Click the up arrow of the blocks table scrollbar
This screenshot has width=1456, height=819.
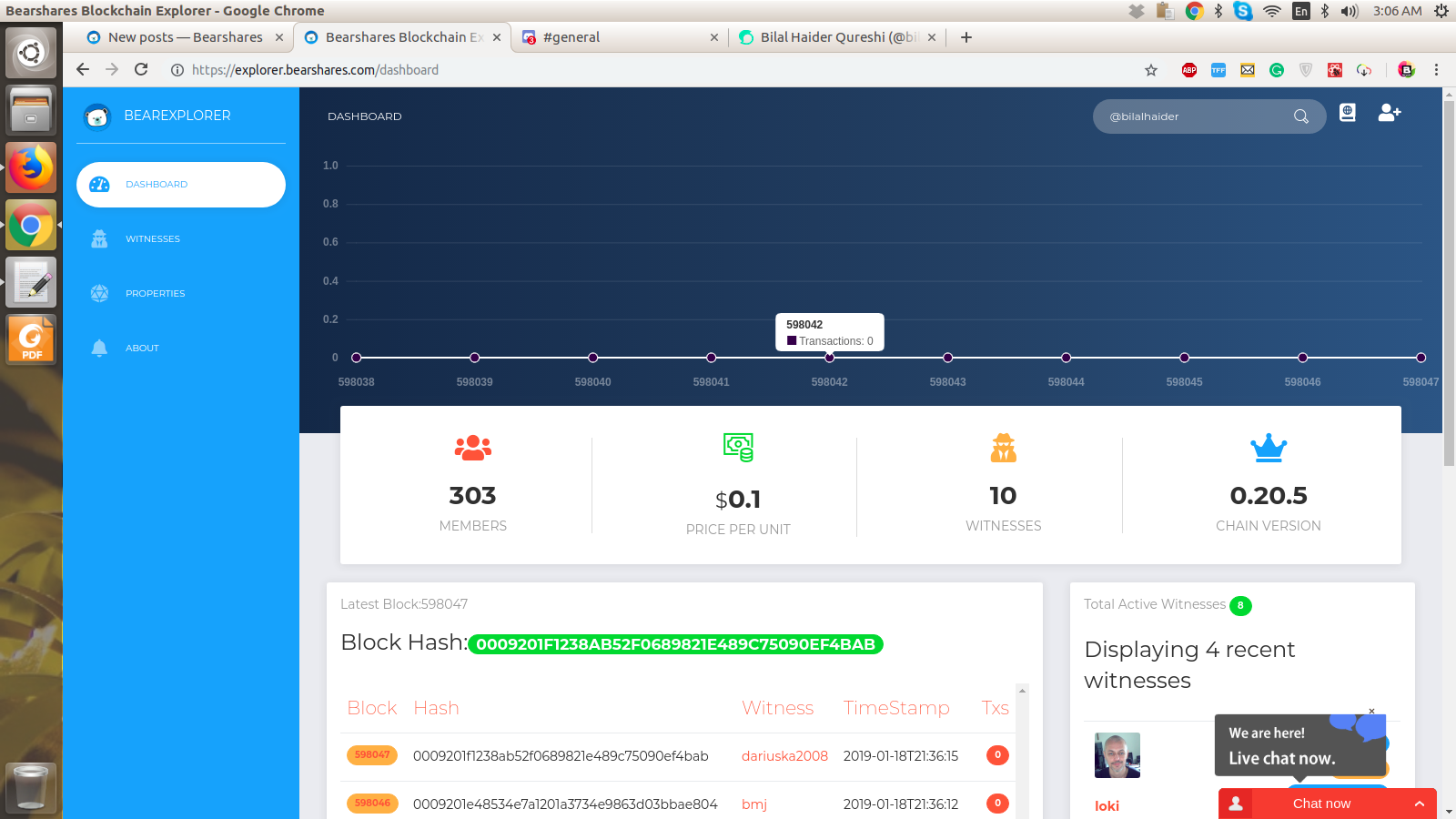click(1022, 692)
